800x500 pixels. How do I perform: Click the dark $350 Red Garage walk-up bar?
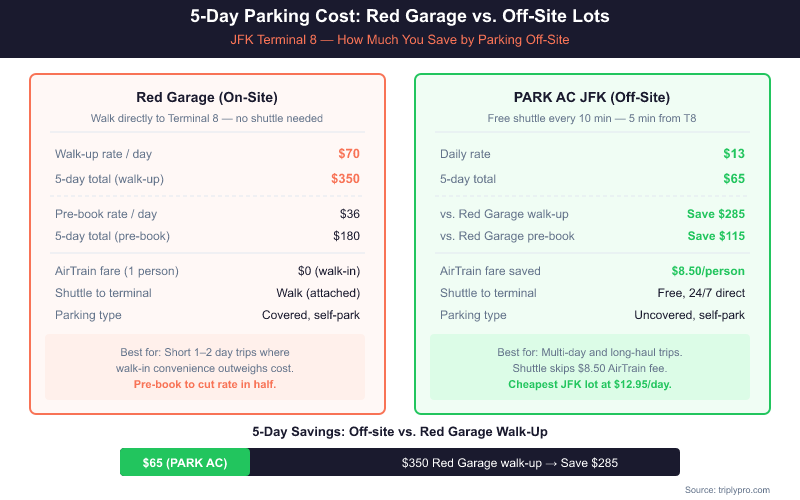[x=465, y=463]
